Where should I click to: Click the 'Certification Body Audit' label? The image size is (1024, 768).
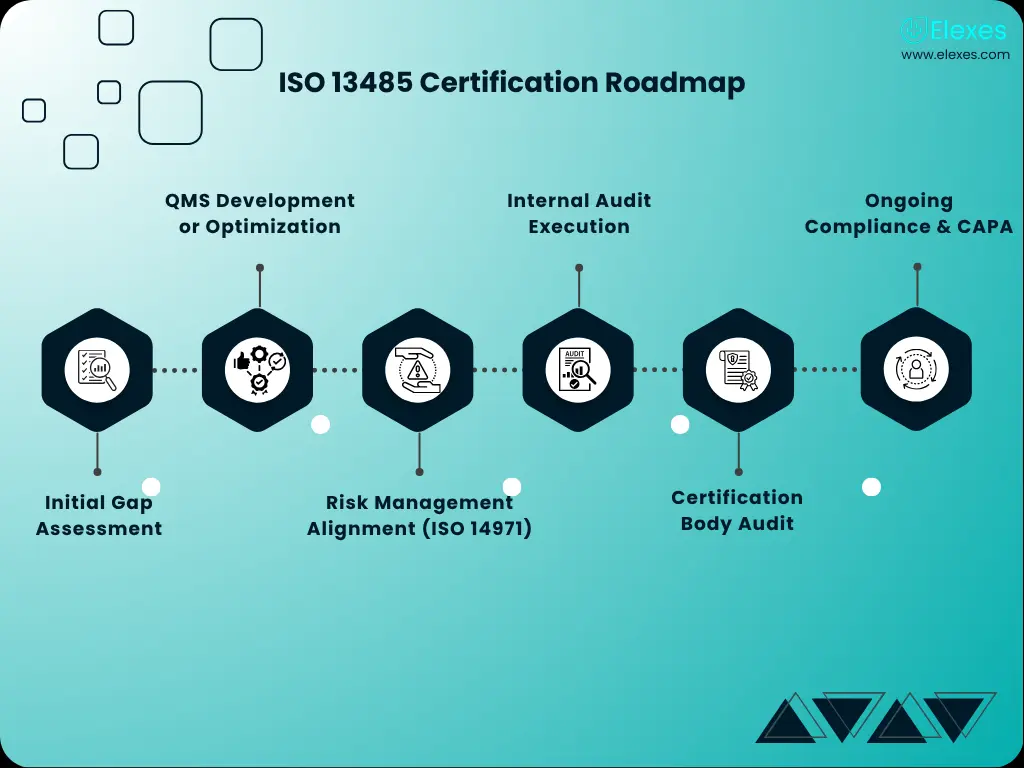(x=737, y=510)
